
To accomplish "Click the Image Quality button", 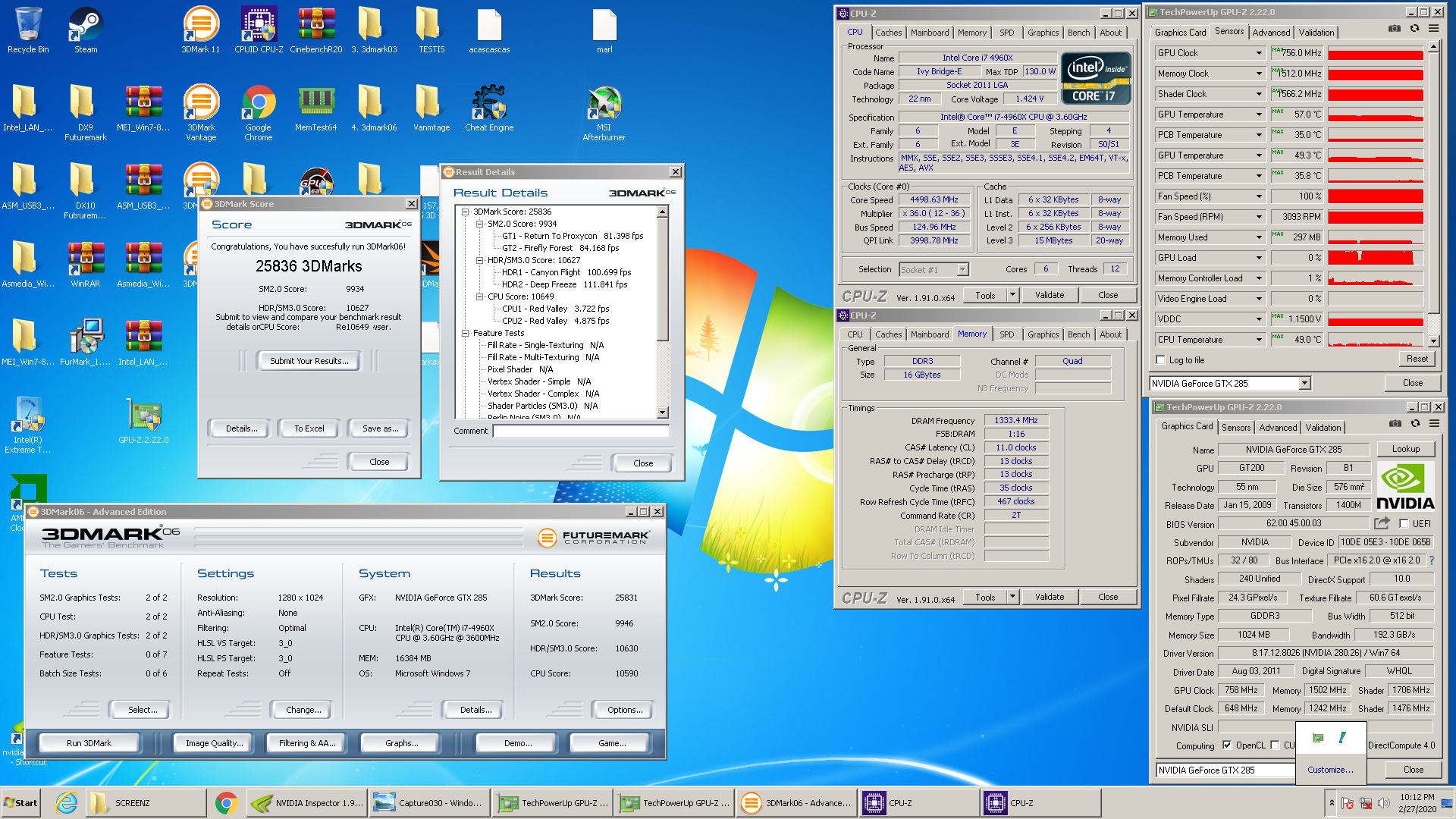I will click(215, 743).
